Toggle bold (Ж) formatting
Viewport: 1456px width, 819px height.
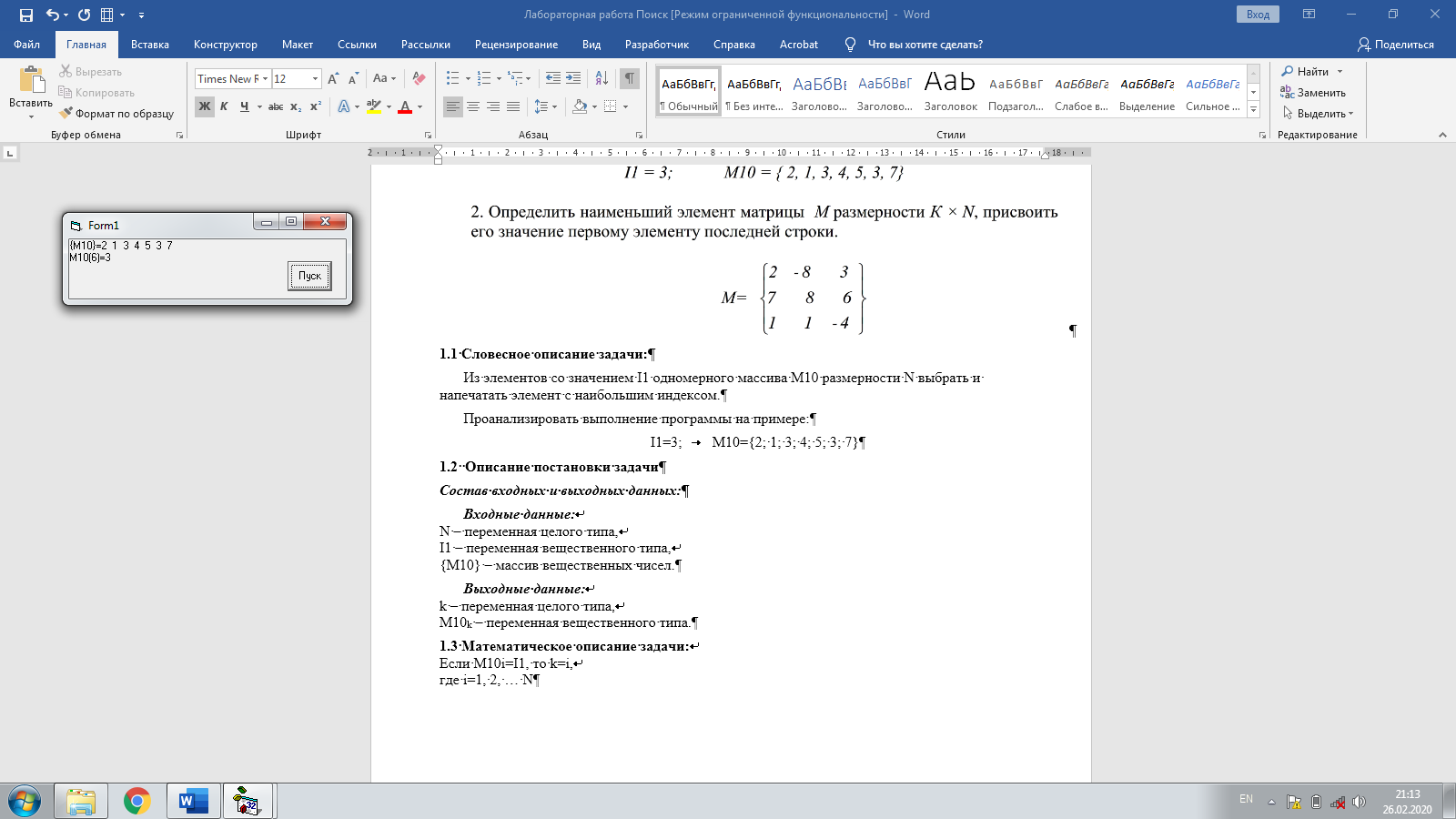[x=205, y=106]
